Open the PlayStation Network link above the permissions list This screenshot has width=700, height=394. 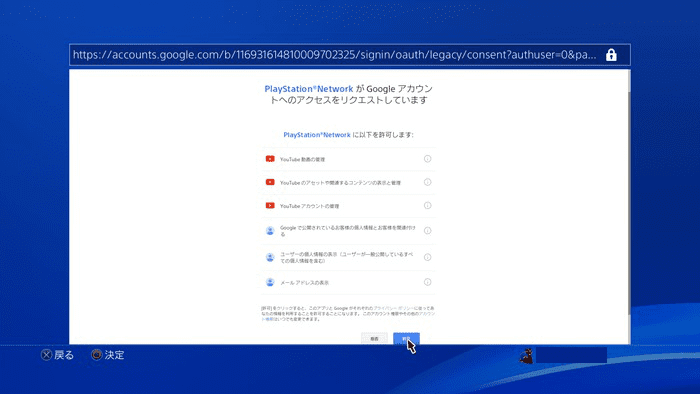317,135
